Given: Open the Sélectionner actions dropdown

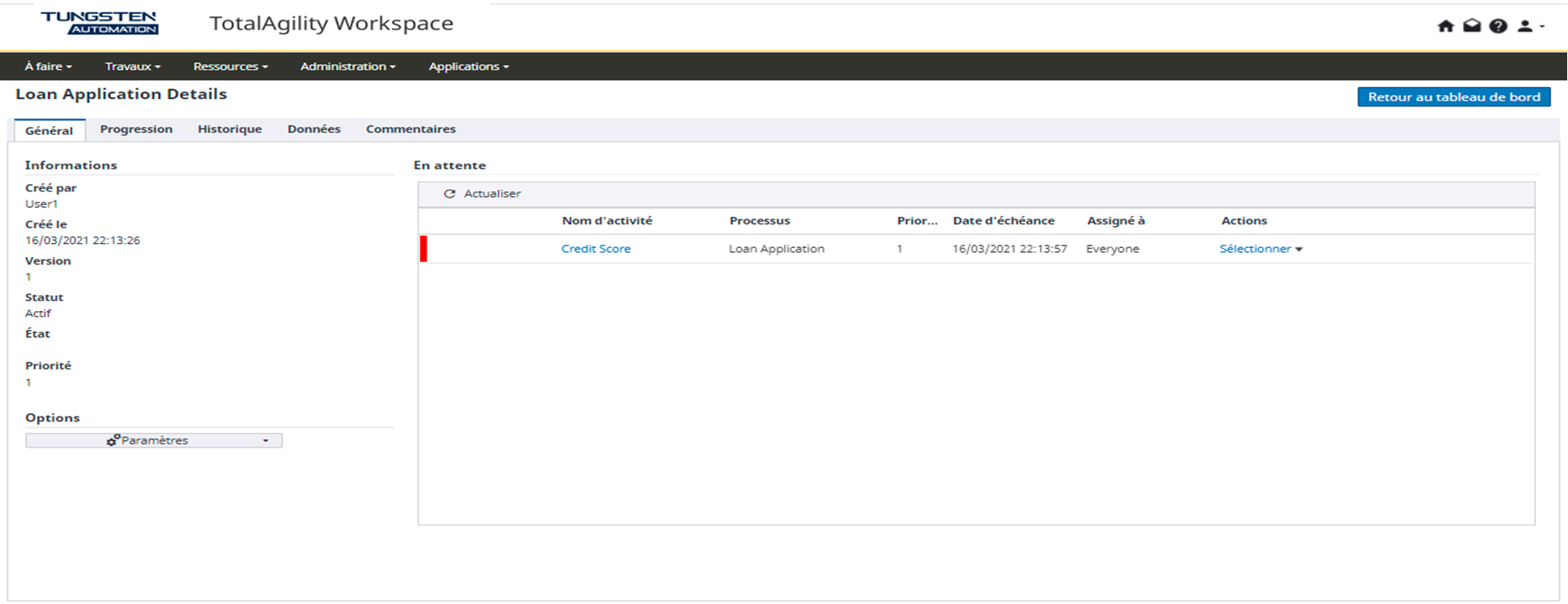Looking at the screenshot, I should pos(1260,249).
